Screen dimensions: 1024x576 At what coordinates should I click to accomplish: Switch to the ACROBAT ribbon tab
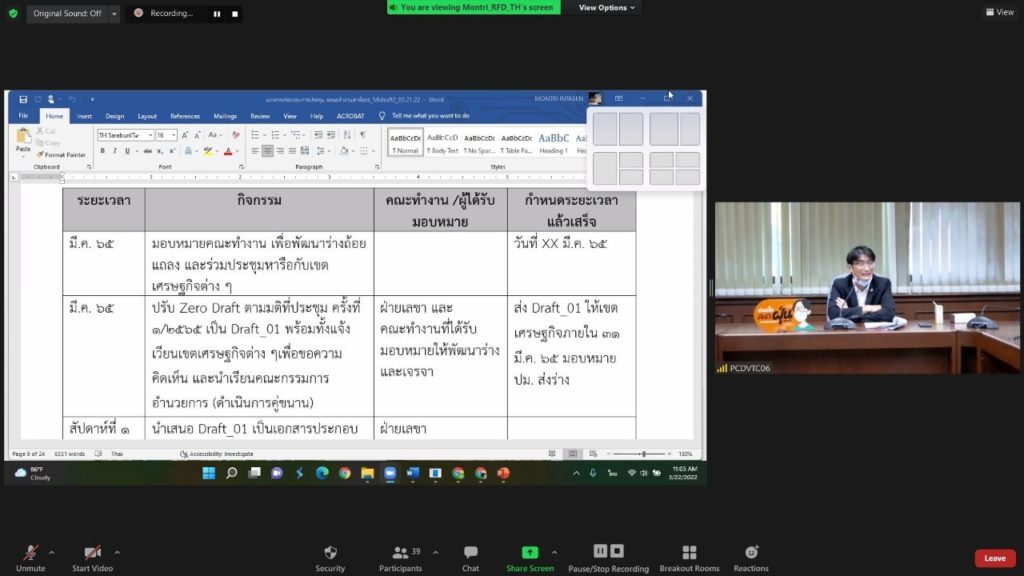pos(350,116)
